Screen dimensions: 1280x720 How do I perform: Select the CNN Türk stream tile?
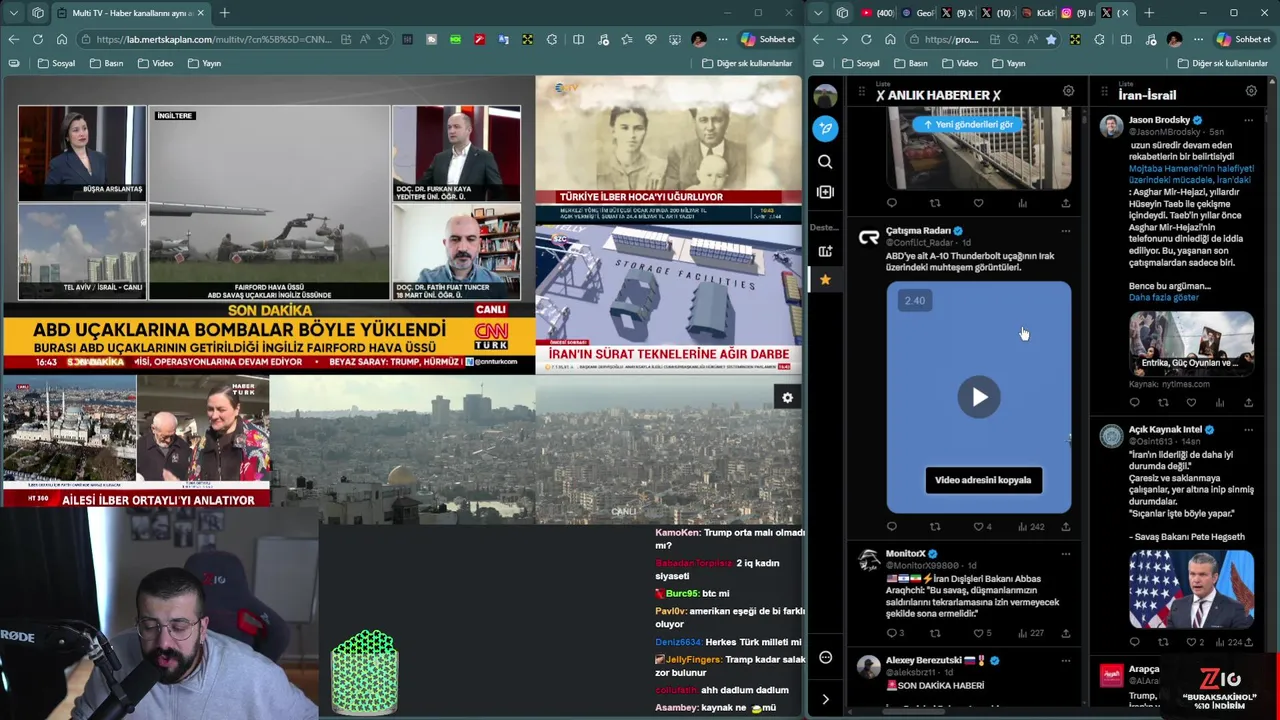tap(269, 225)
